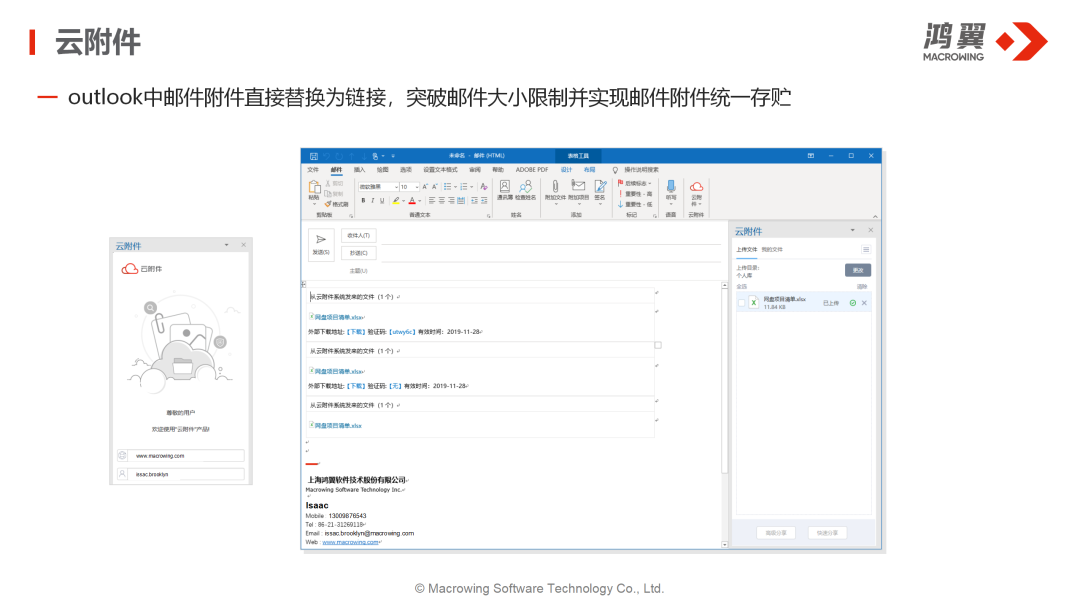Switch to the Options (选项) ribbon tab
The width and height of the screenshot is (1080, 608).
[406, 169]
